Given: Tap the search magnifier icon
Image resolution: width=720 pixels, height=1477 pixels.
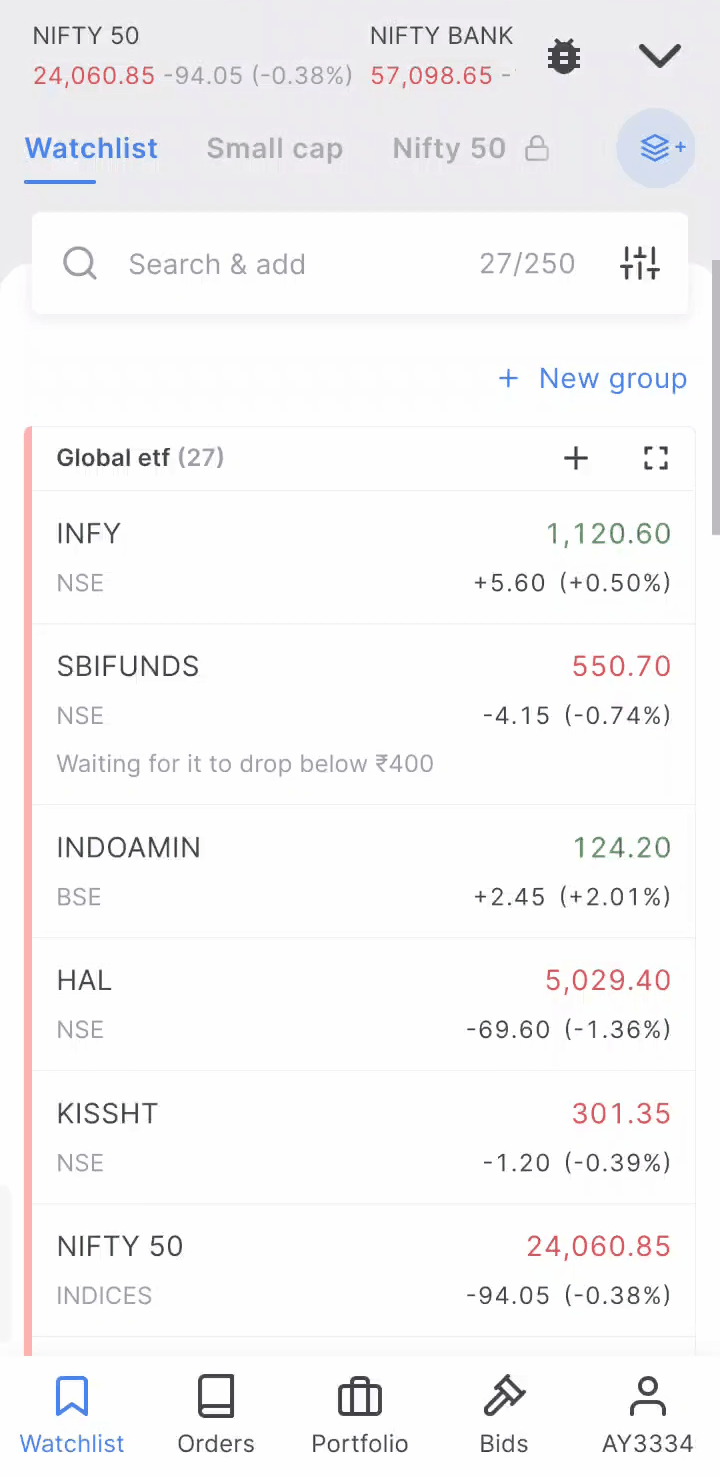Looking at the screenshot, I should coord(80,264).
